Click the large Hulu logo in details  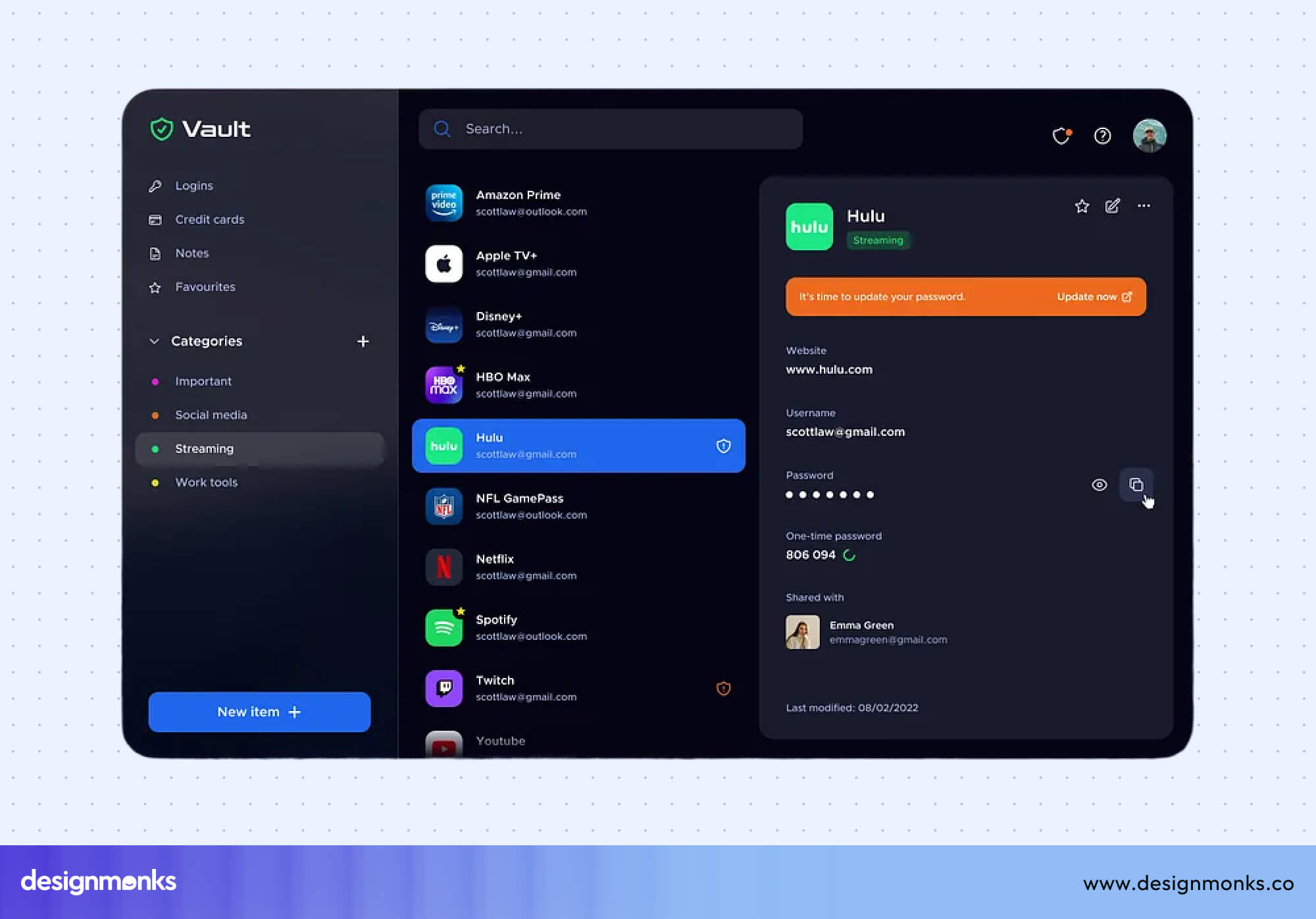pos(809,226)
